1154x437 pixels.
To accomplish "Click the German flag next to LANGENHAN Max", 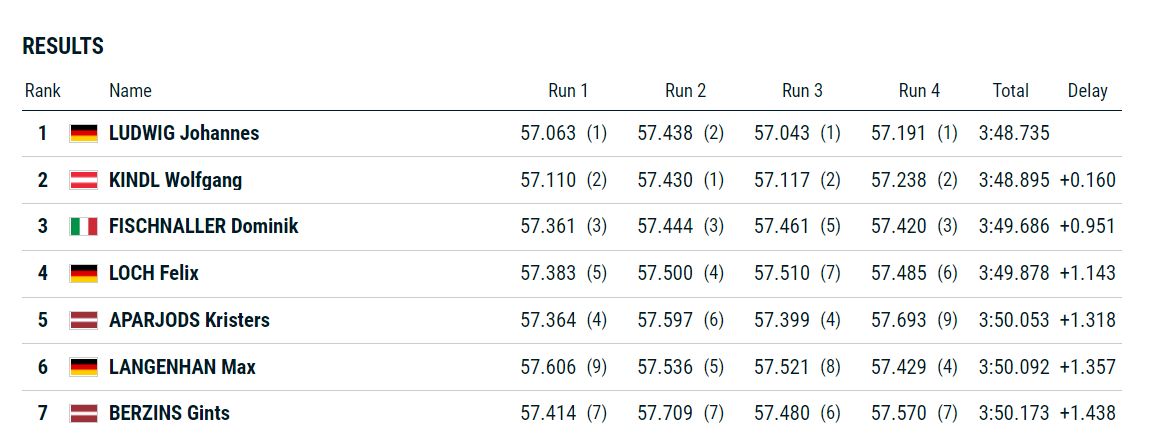I will (83, 366).
